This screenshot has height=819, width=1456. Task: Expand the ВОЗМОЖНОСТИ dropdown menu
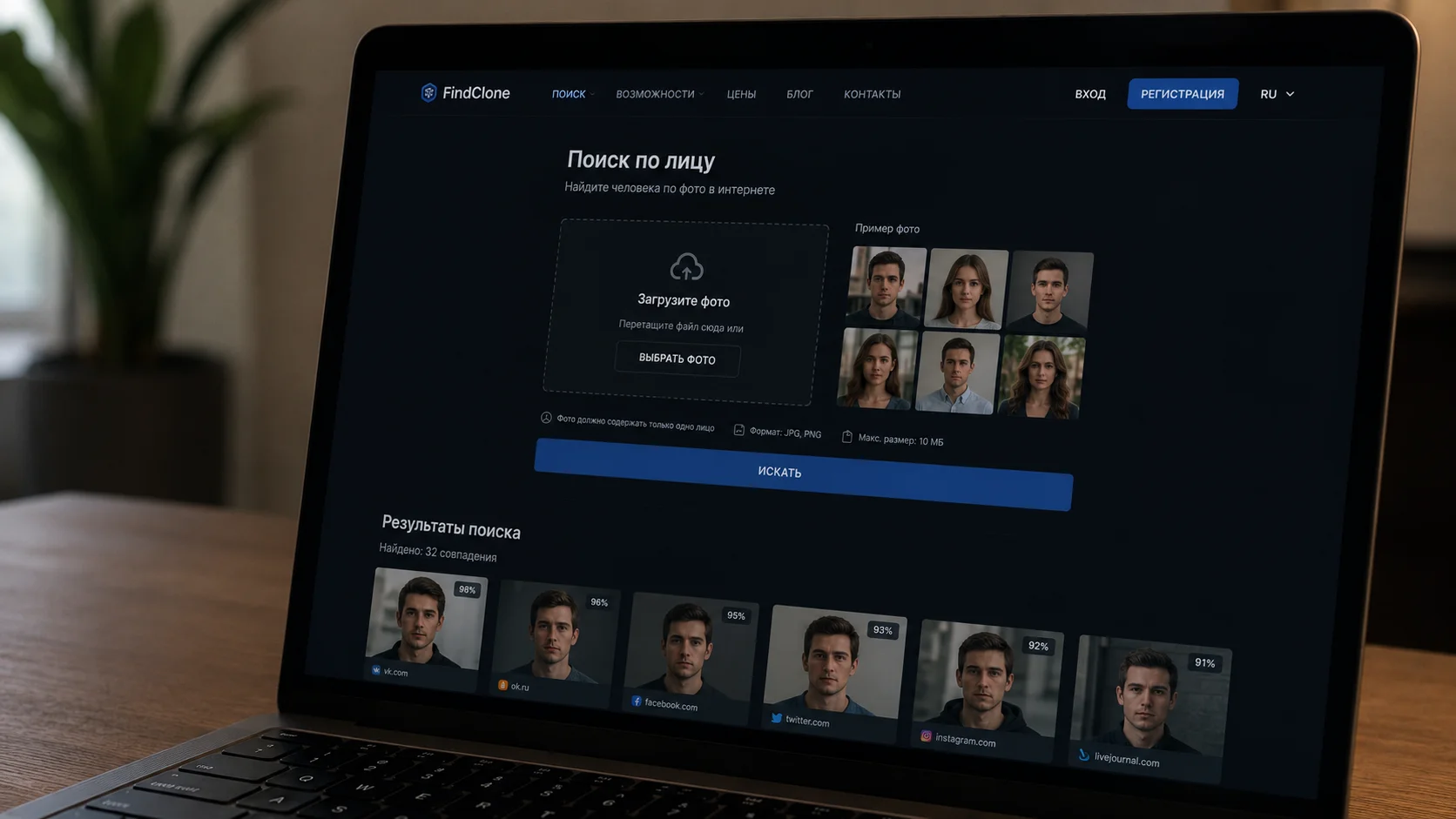pos(659,94)
